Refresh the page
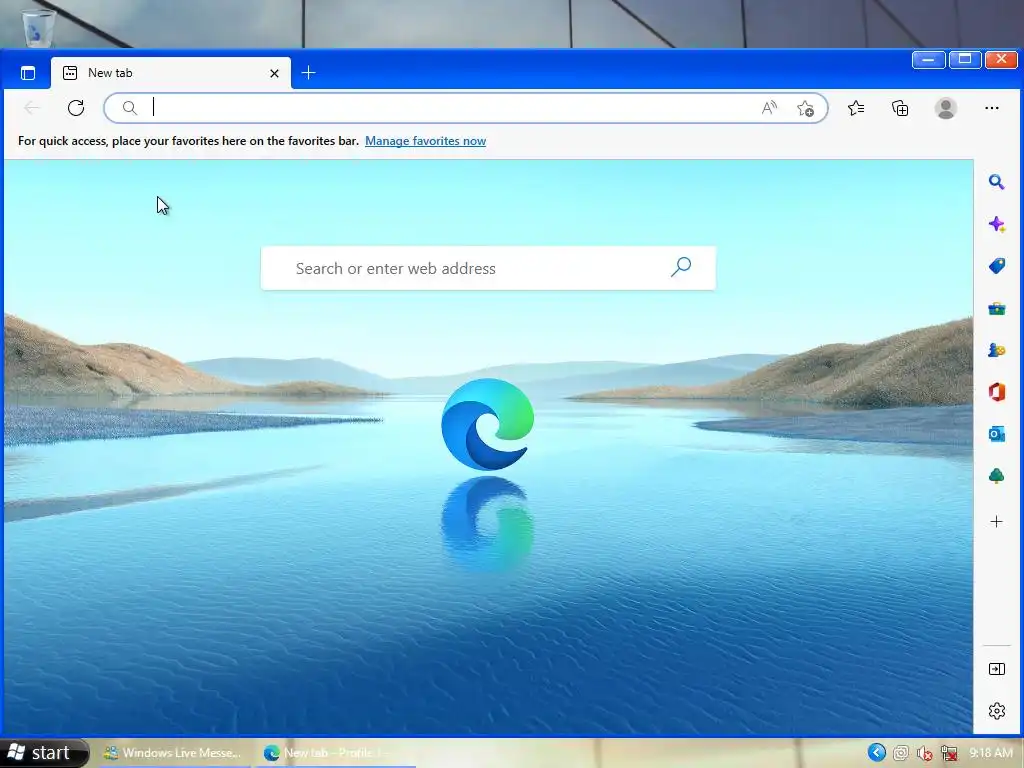The width and height of the screenshot is (1024, 768). click(76, 108)
